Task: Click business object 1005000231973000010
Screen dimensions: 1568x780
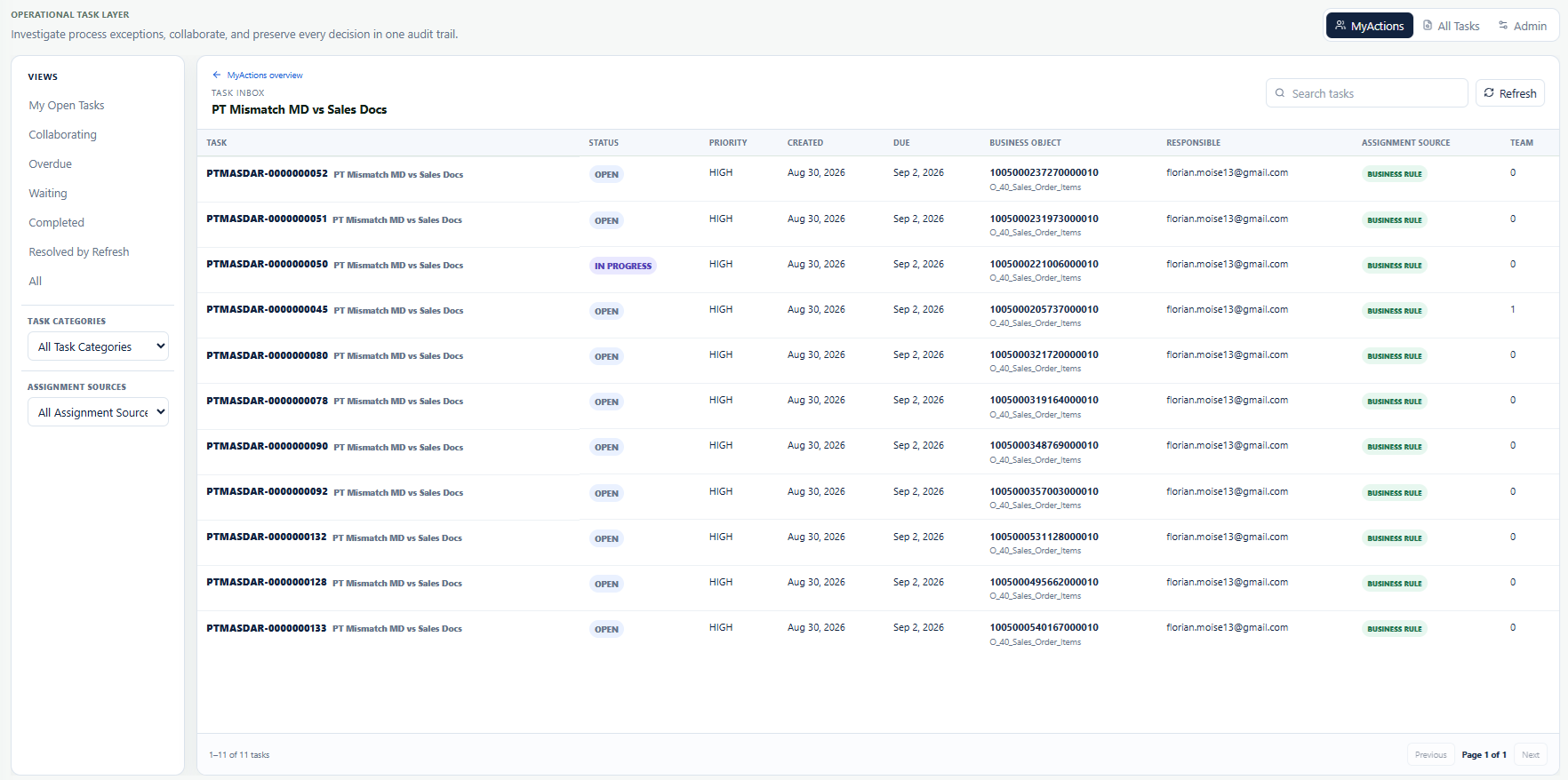Action: [x=1044, y=219]
